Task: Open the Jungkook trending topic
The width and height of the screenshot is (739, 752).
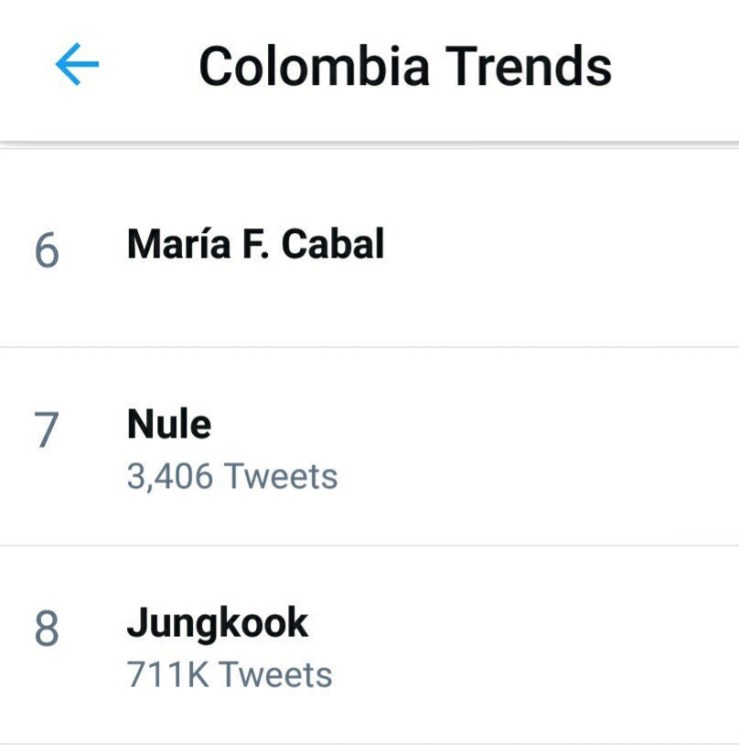Action: tap(217, 624)
